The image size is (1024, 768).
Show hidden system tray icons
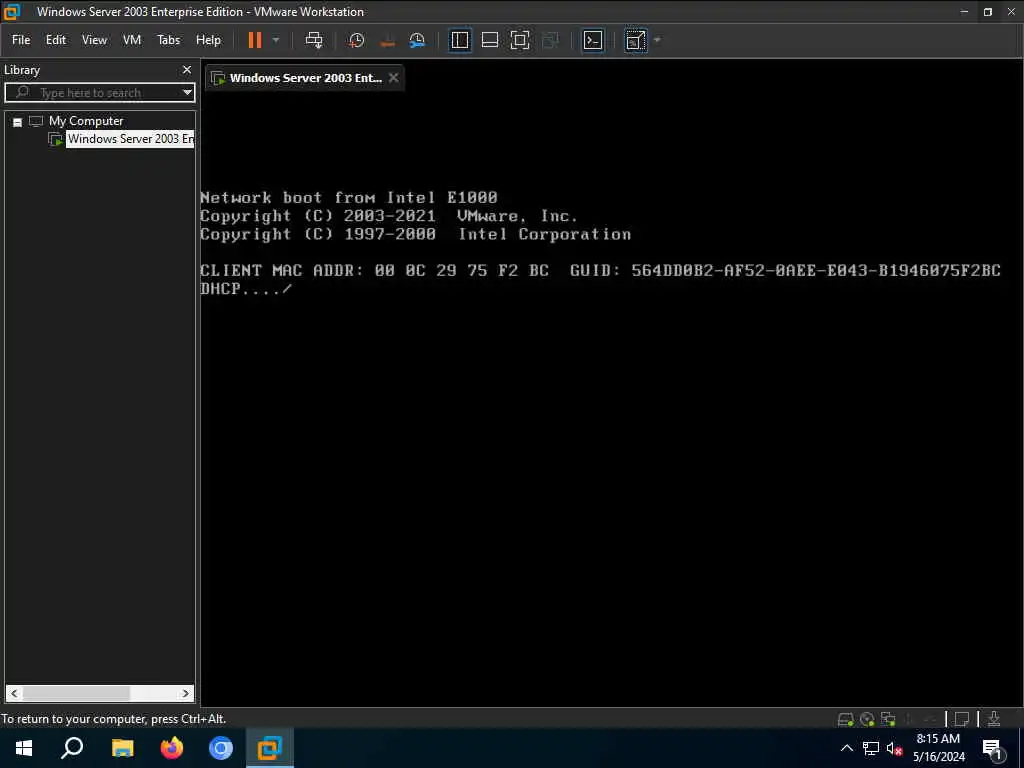click(x=846, y=748)
